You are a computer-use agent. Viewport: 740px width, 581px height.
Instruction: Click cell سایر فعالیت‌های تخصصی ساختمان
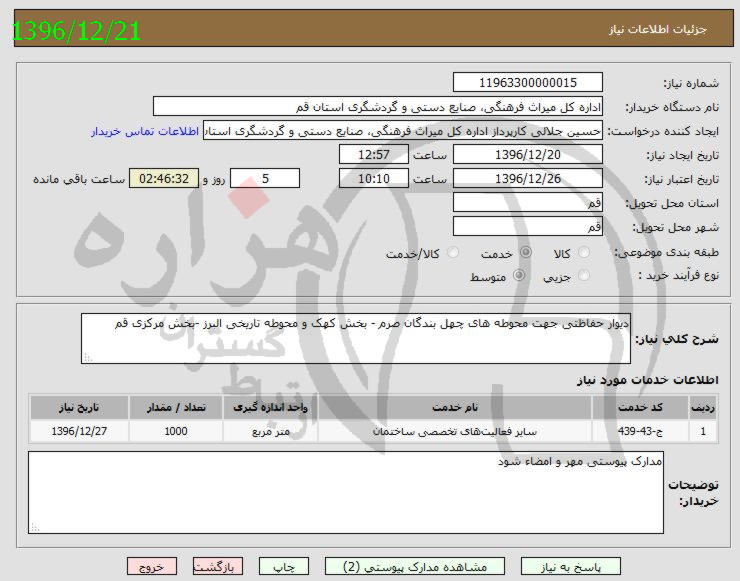[455, 431]
